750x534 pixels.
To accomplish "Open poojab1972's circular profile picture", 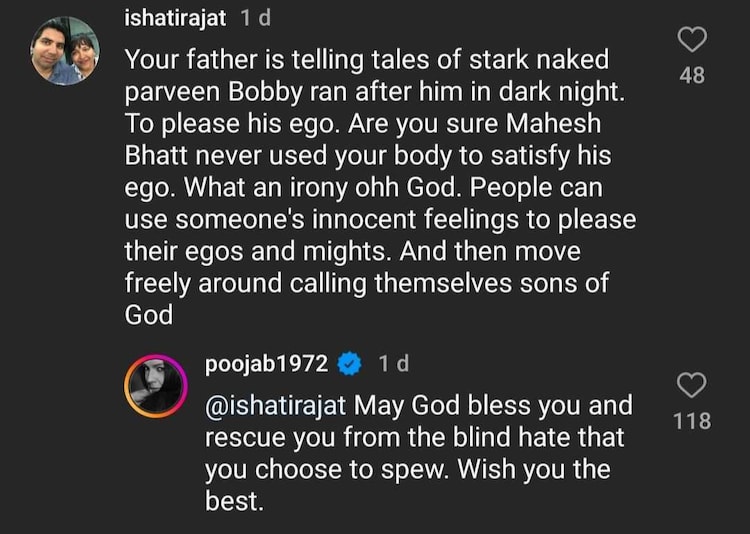I will click(x=157, y=386).
